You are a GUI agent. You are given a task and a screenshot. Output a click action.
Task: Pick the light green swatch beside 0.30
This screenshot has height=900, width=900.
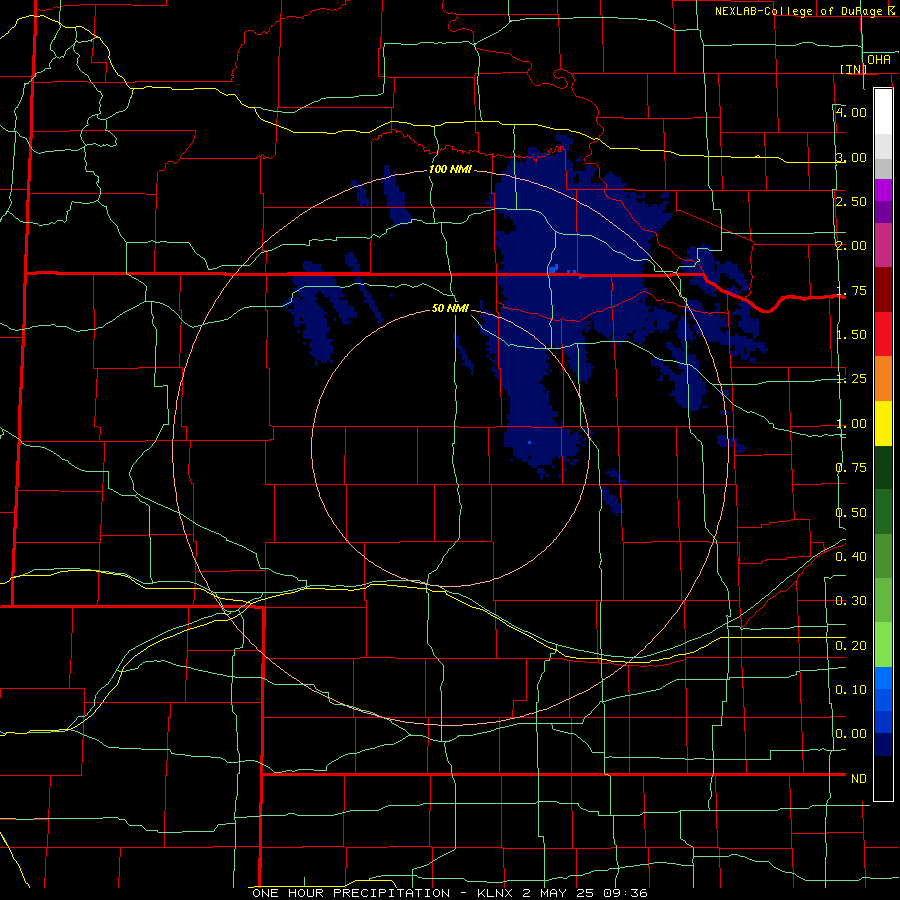883,600
